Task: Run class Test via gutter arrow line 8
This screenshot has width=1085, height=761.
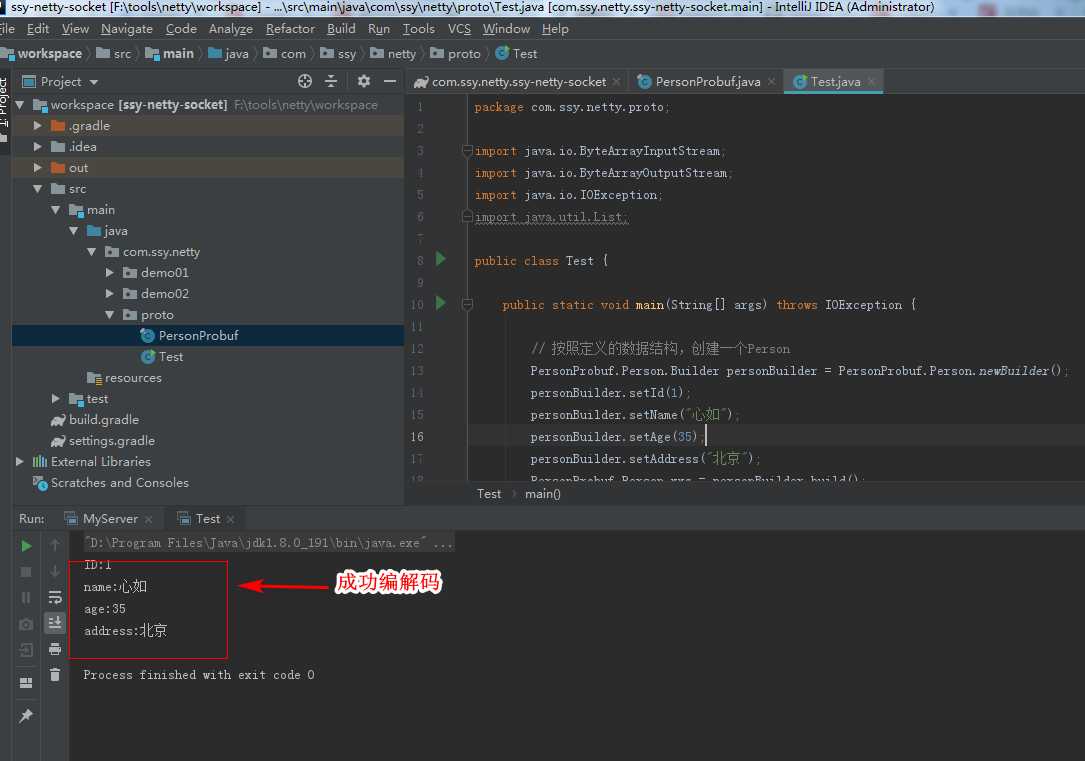Action: (x=441, y=259)
